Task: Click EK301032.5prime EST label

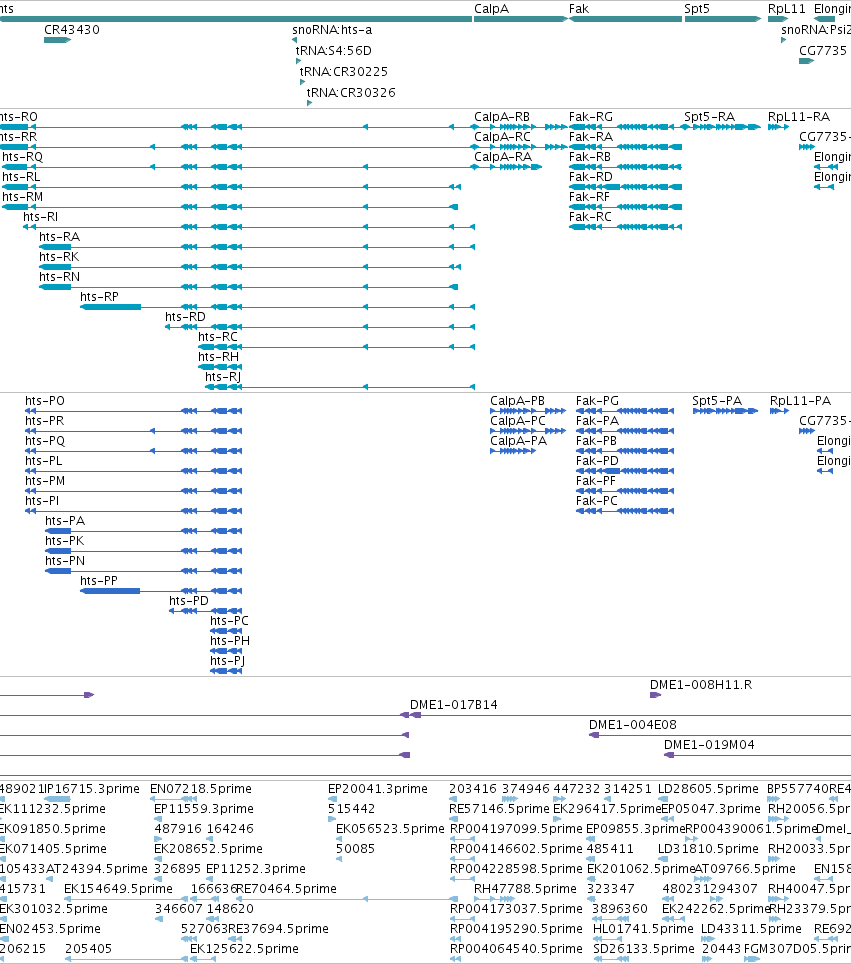Action: click(53, 909)
